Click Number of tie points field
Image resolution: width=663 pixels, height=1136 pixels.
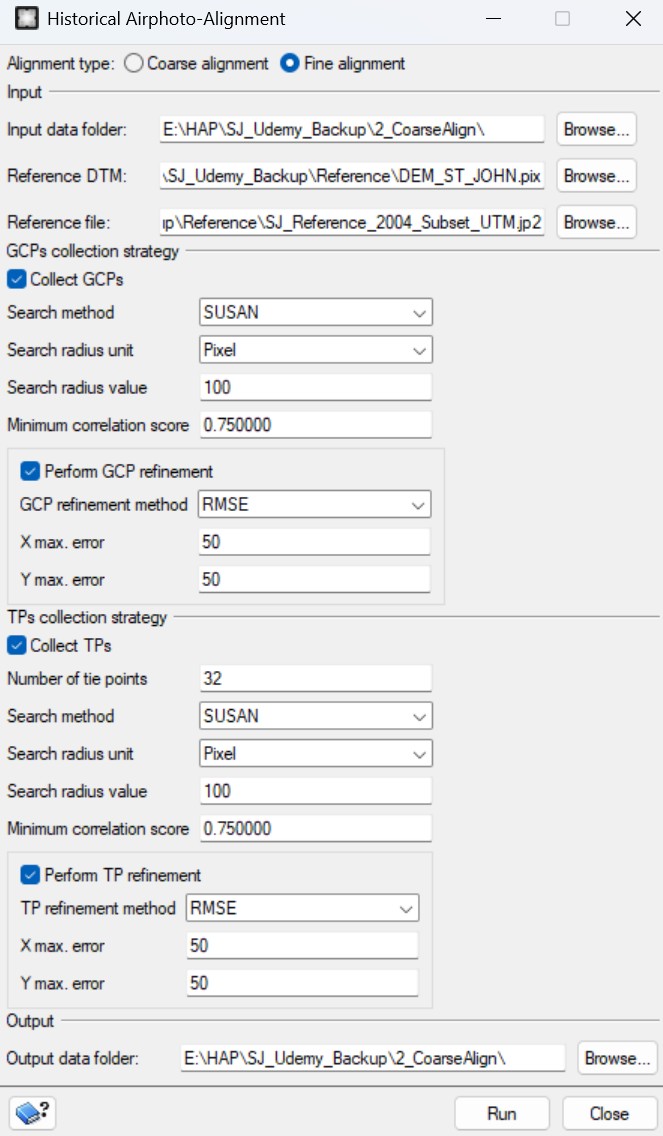pos(316,678)
